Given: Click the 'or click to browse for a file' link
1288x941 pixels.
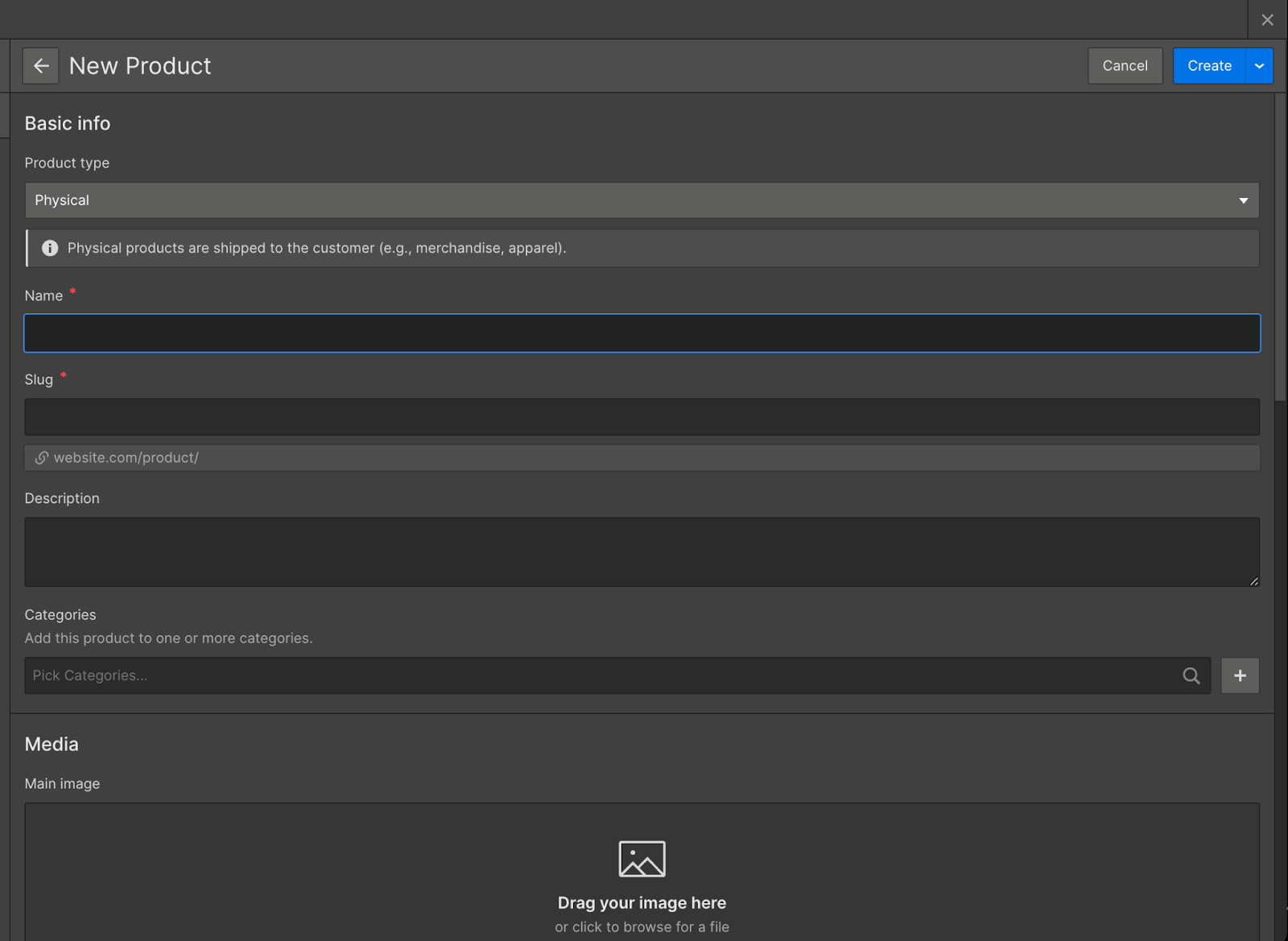Looking at the screenshot, I should [x=642, y=927].
